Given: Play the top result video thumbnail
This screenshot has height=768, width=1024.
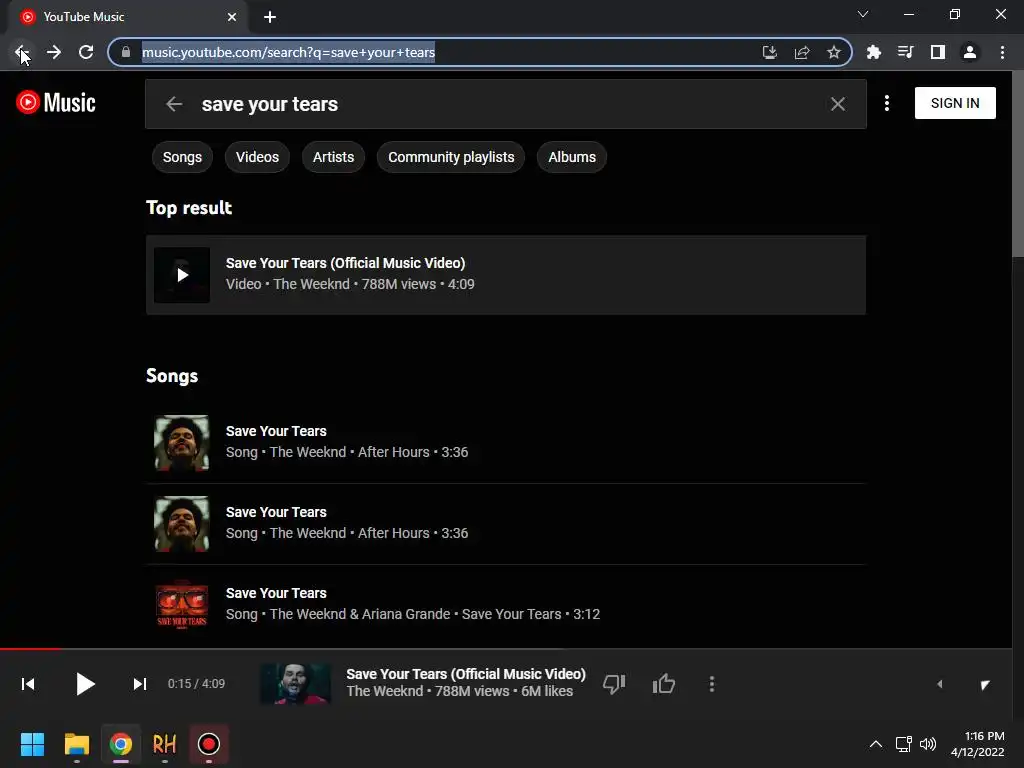Looking at the screenshot, I should coord(182,275).
